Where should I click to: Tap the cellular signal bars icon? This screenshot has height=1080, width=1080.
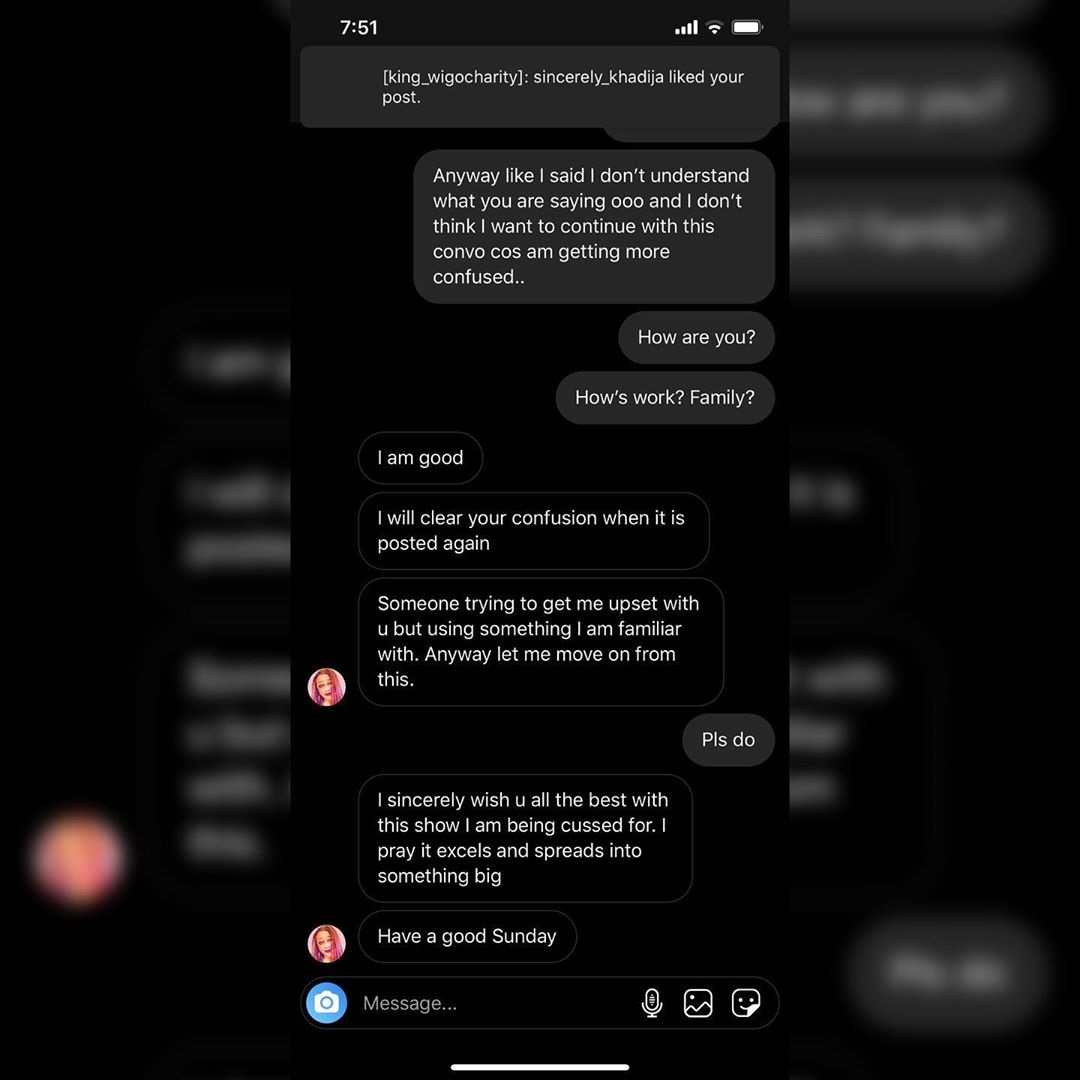(x=686, y=28)
